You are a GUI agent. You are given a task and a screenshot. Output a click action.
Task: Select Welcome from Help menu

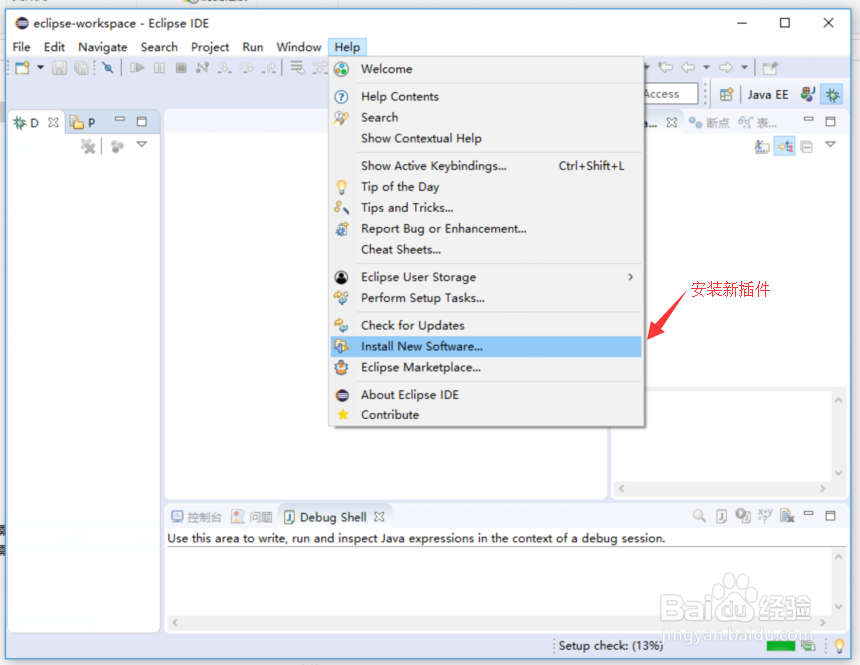486,69
